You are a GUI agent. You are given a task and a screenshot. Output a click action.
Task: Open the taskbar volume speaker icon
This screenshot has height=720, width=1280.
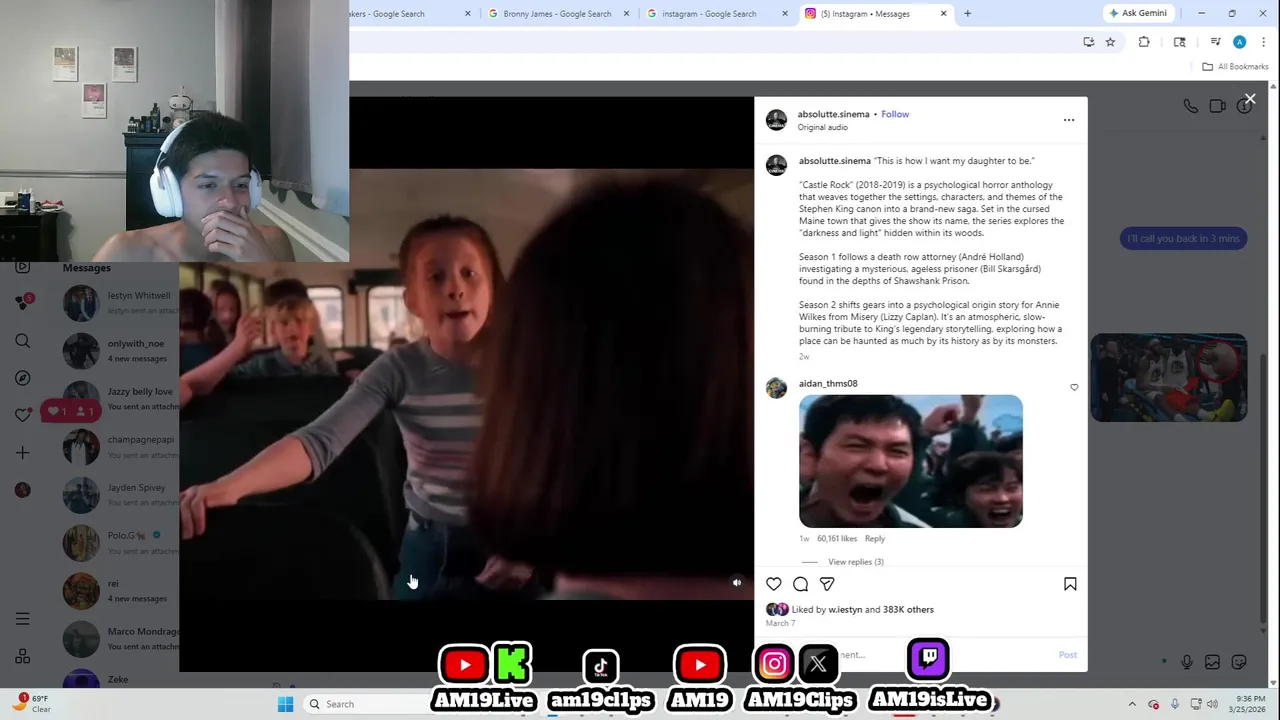(1212, 704)
